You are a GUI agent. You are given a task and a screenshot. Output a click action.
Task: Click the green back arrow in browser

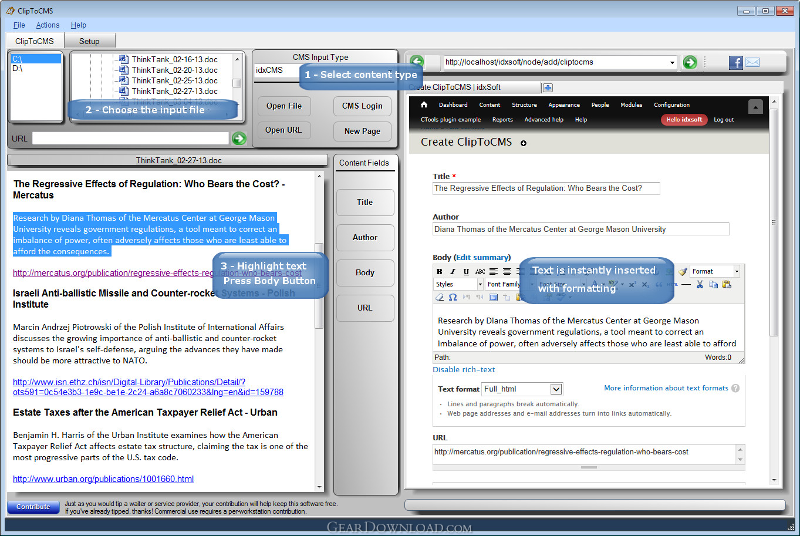(417, 62)
